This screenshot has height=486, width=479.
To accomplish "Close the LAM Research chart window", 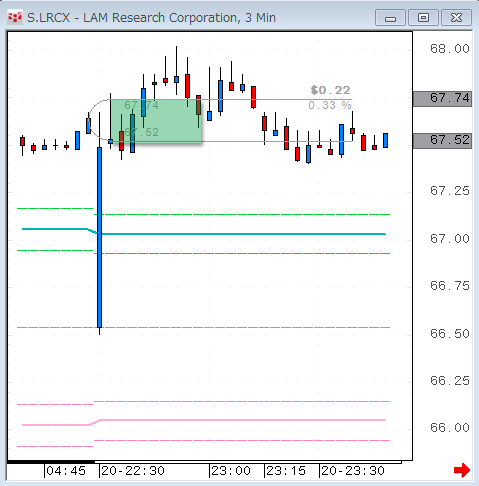I will (456, 18).
